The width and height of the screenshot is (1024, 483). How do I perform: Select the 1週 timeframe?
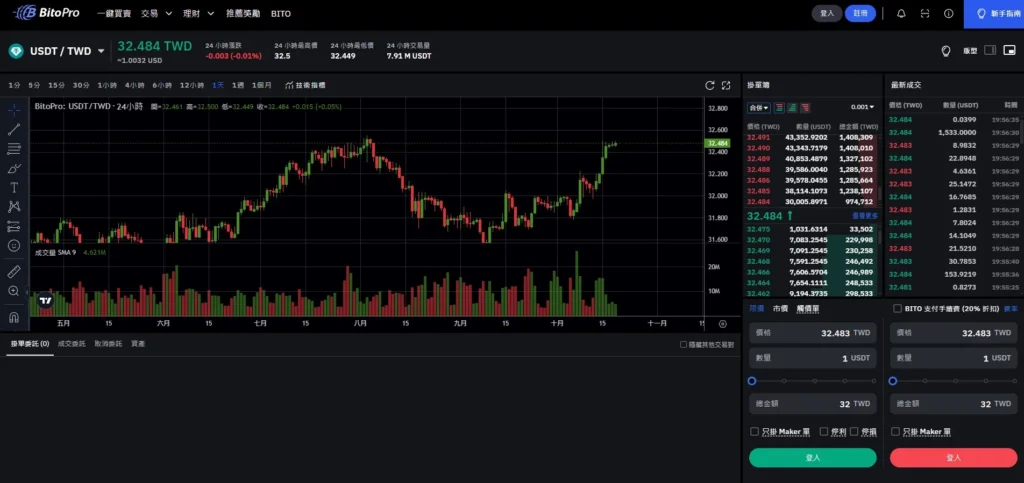pyautogui.click(x=238, y=86)
